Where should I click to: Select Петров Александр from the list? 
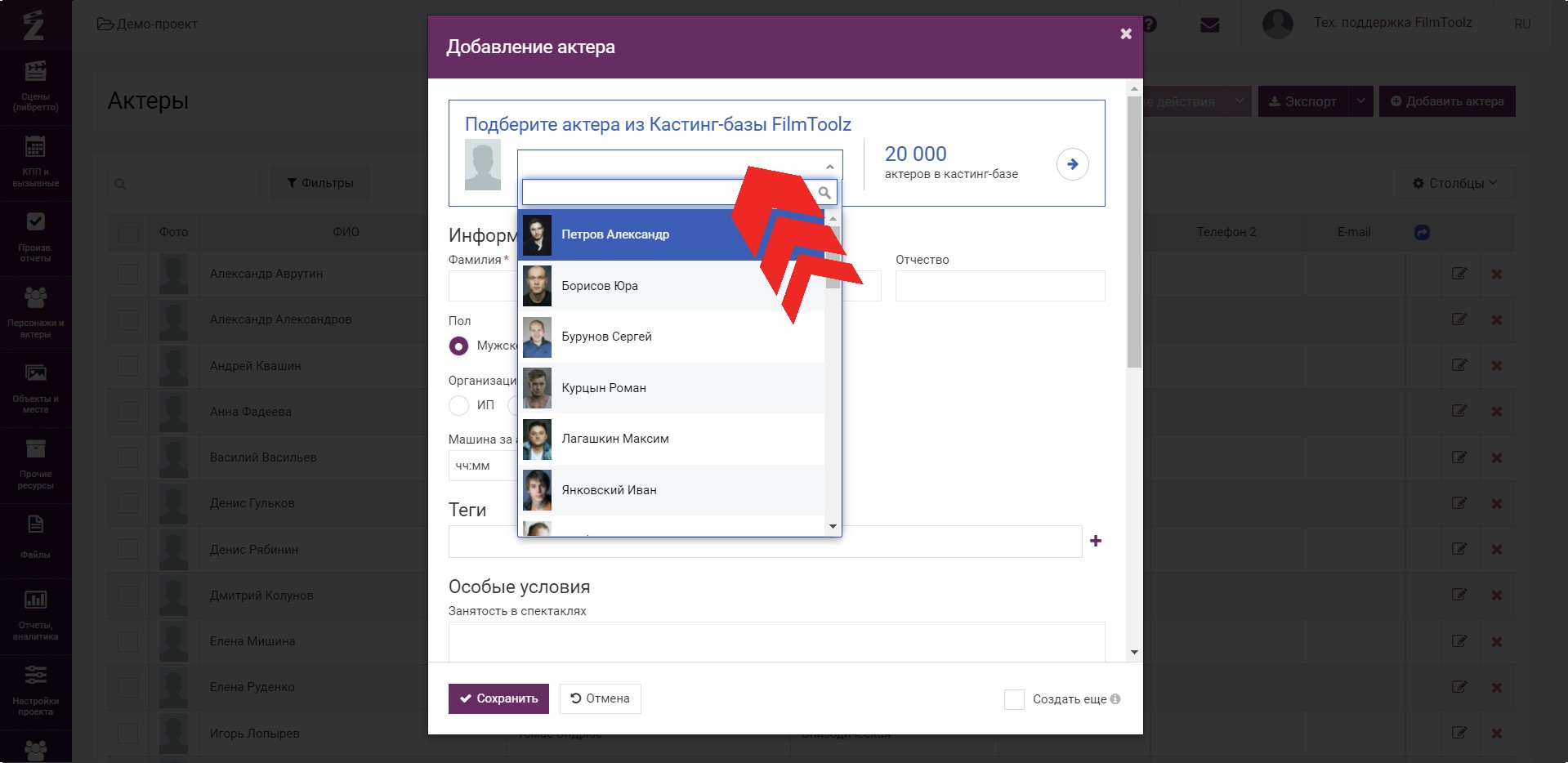tap(671, 234)
